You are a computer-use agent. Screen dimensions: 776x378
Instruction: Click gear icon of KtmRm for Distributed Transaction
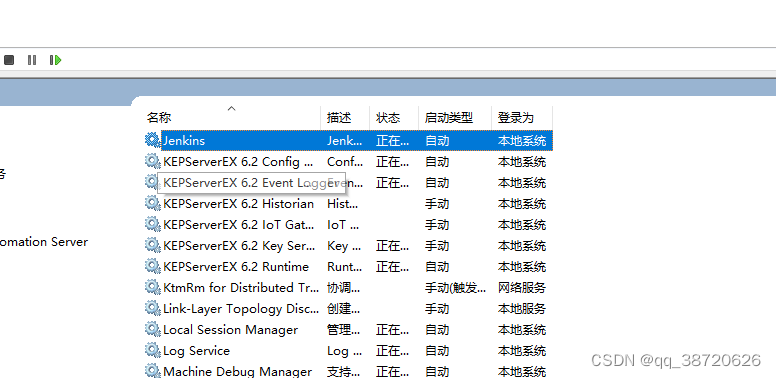[152, 286]
